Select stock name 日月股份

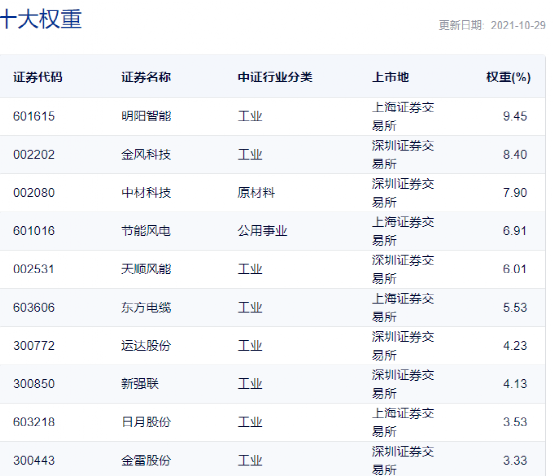pyautogui.click(x=146, y=422)
